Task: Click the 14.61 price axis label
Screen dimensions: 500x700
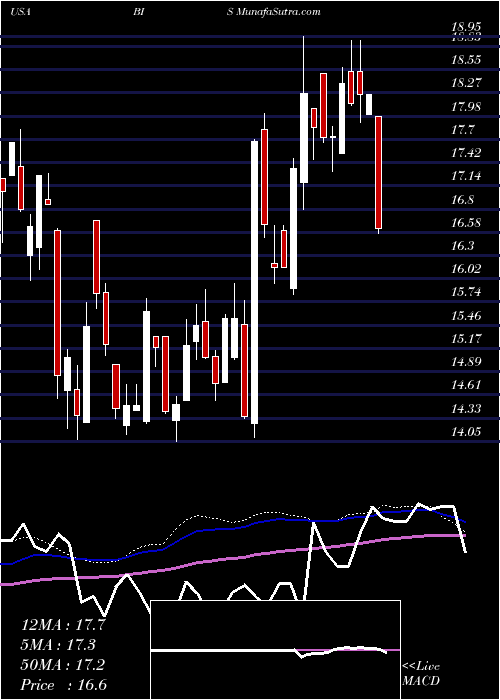Action: [x=466, y=385]
